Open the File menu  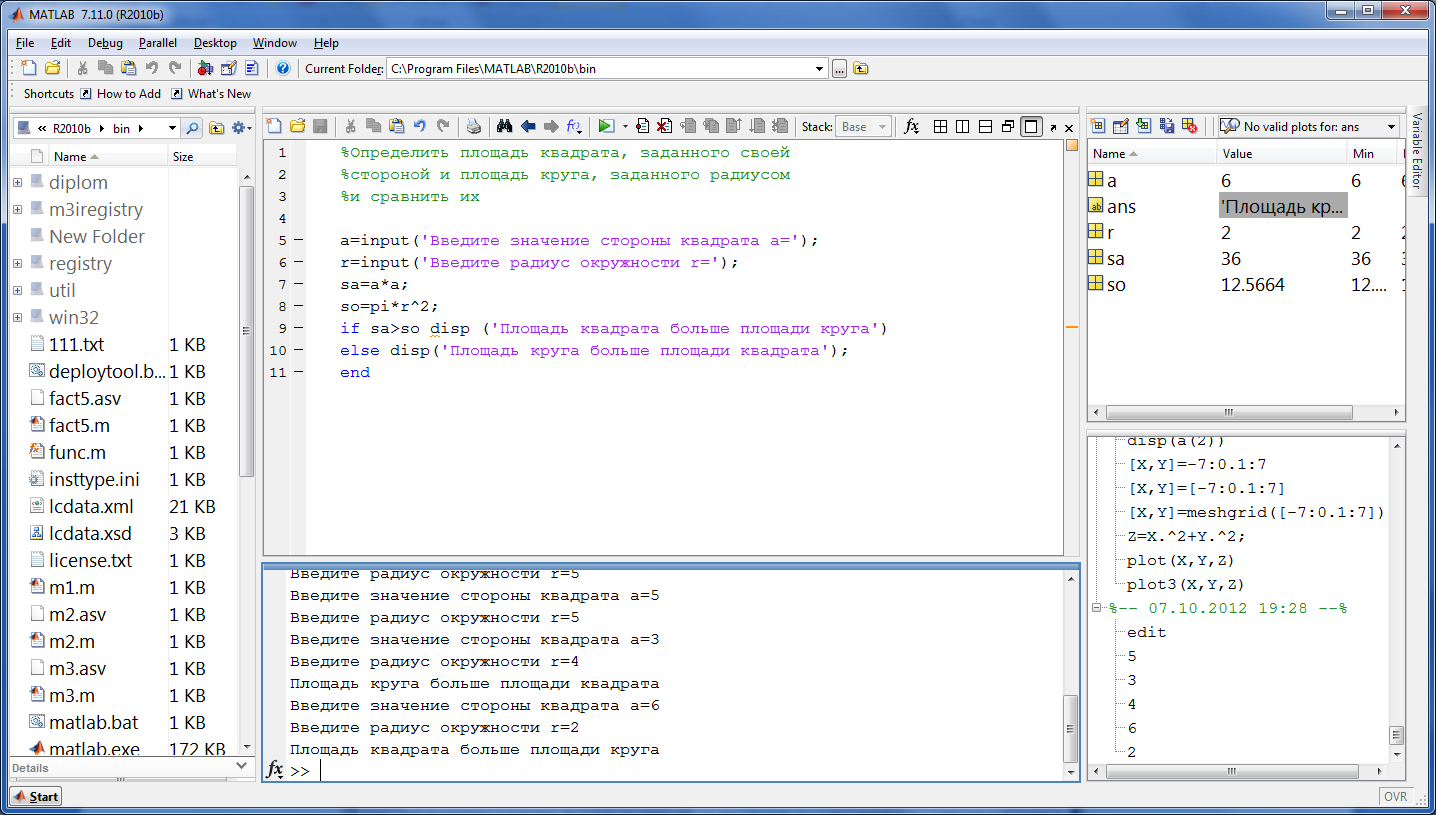point(25,43)
